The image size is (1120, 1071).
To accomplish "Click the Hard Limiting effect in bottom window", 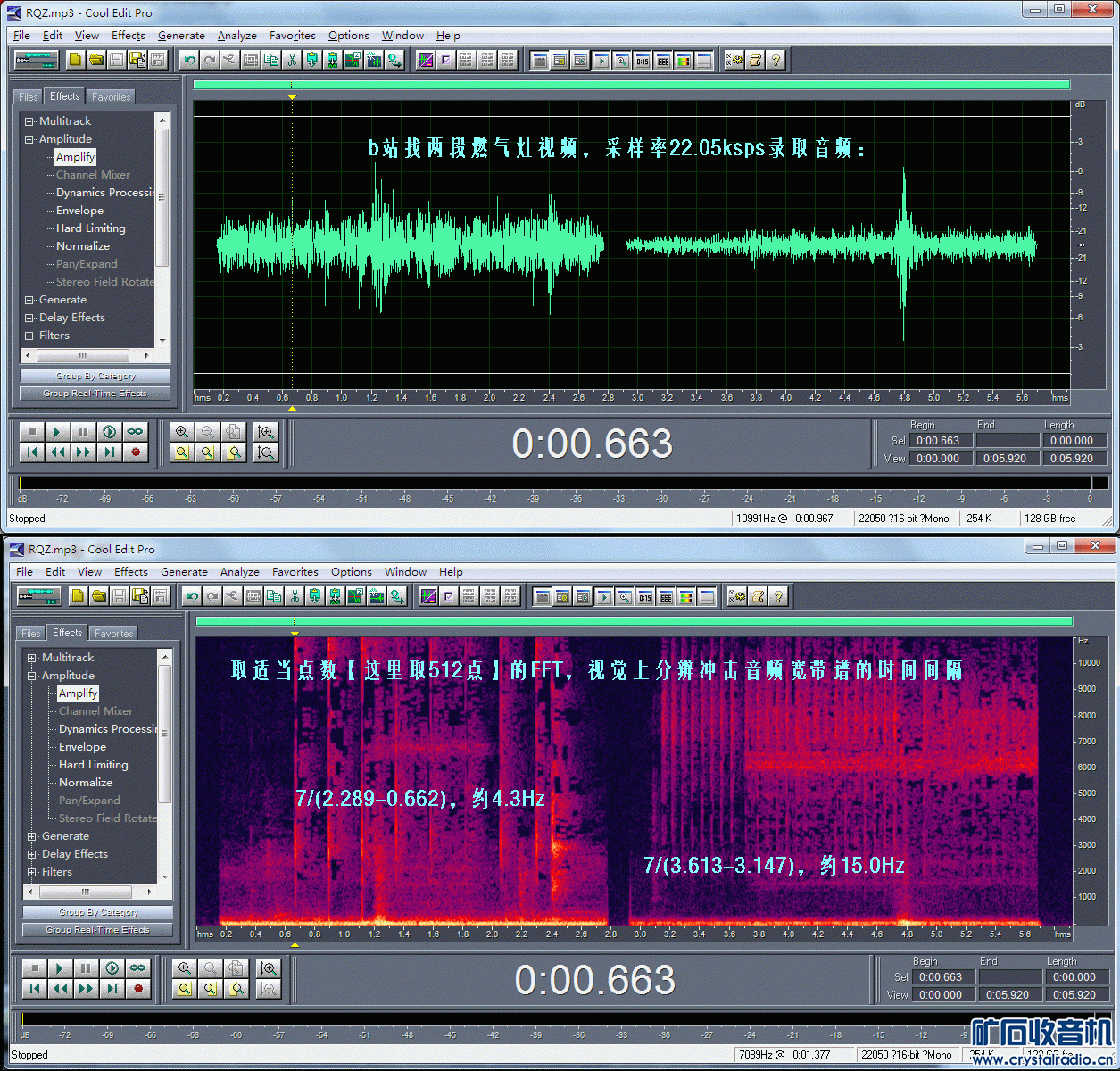I will pyautogui.click(x=93, y=765).
